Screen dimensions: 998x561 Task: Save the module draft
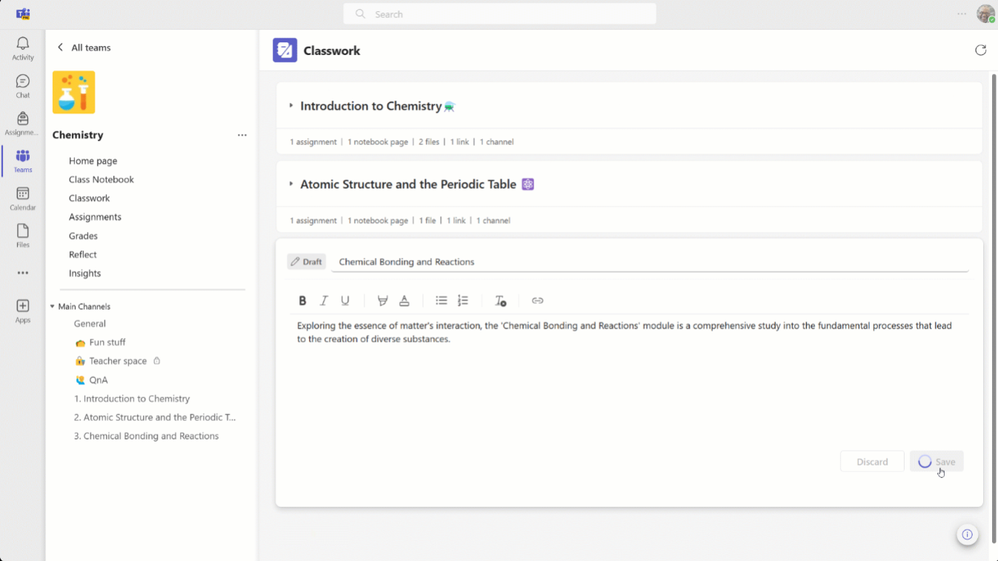point(936,462)
